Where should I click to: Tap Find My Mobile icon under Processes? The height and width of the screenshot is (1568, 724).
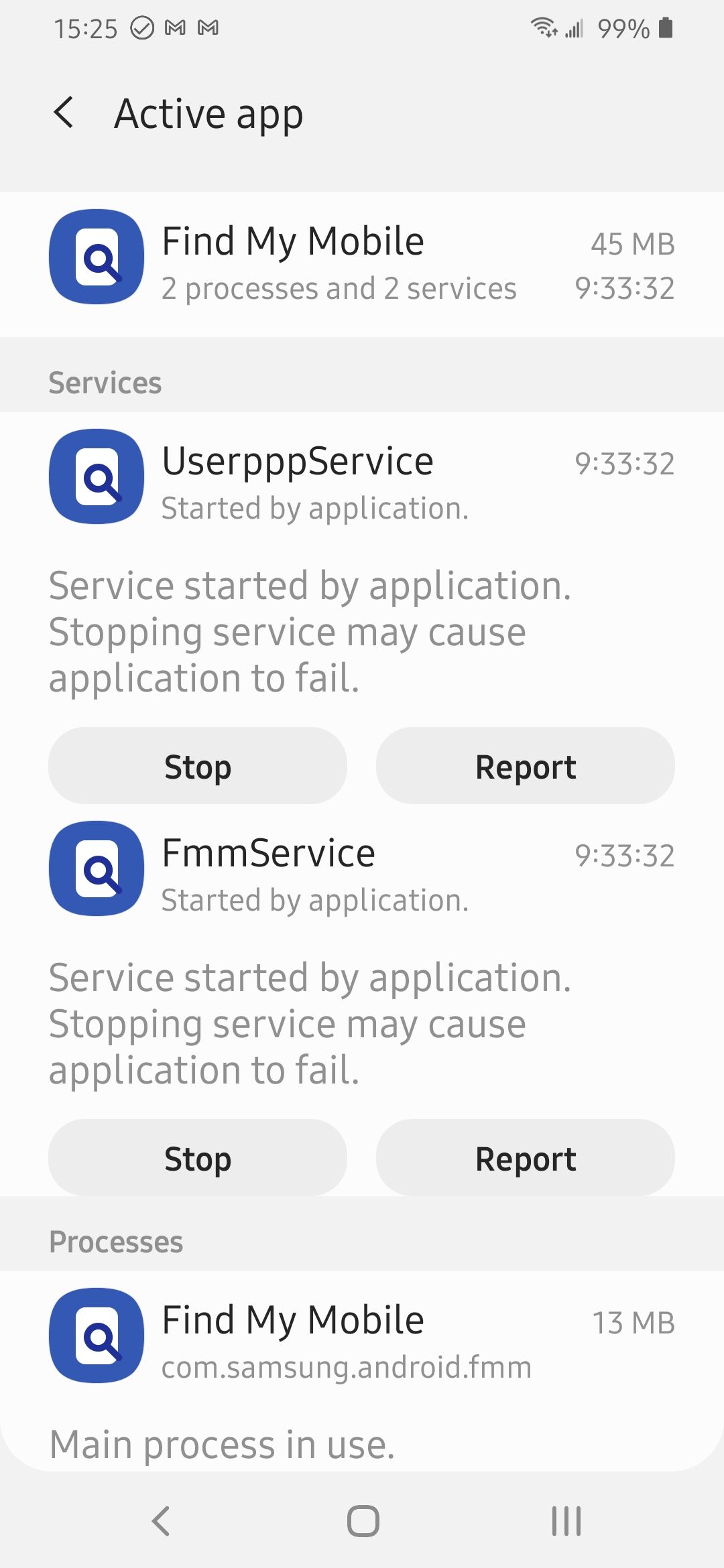coord(97,1335)
